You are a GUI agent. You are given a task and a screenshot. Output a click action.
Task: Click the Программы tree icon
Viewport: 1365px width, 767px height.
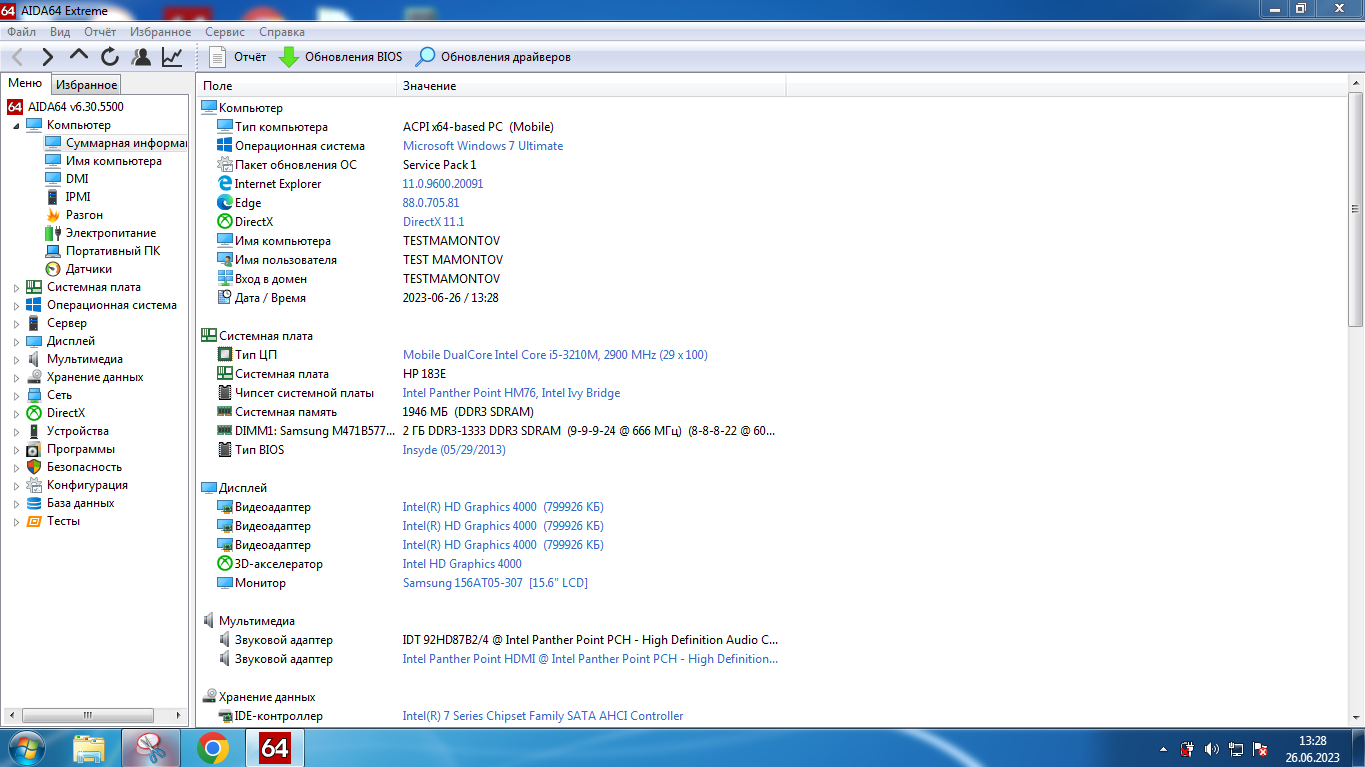point(34,449)
